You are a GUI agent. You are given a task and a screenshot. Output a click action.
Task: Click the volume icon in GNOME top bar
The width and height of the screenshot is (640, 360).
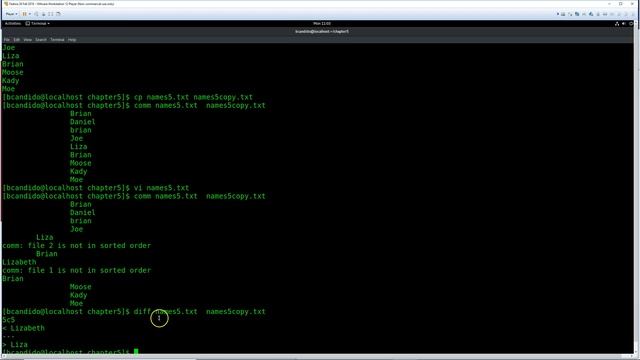coord(624,24)
